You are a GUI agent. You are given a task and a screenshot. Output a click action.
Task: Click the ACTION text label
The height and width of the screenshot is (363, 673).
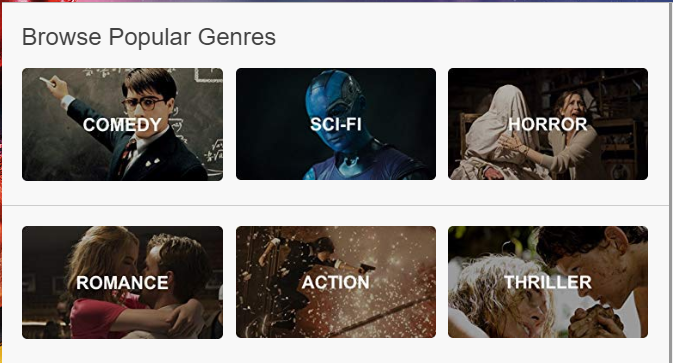point(336,282)
